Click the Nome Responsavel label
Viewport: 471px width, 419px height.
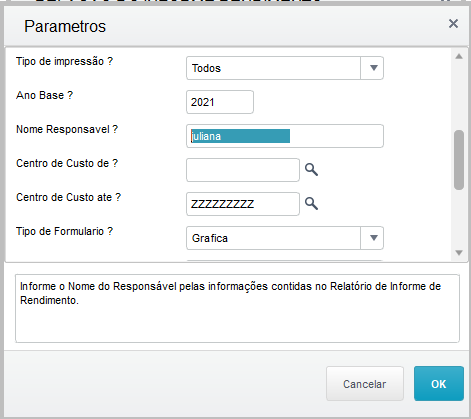67,129
